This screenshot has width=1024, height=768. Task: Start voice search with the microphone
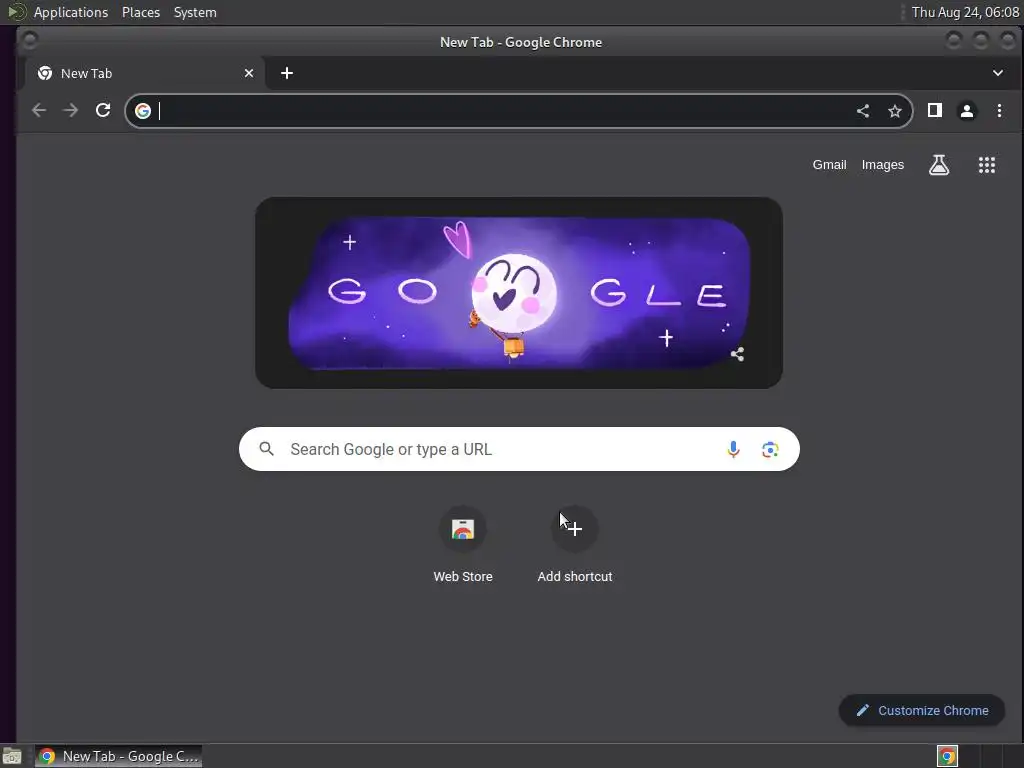pos(733,449)
